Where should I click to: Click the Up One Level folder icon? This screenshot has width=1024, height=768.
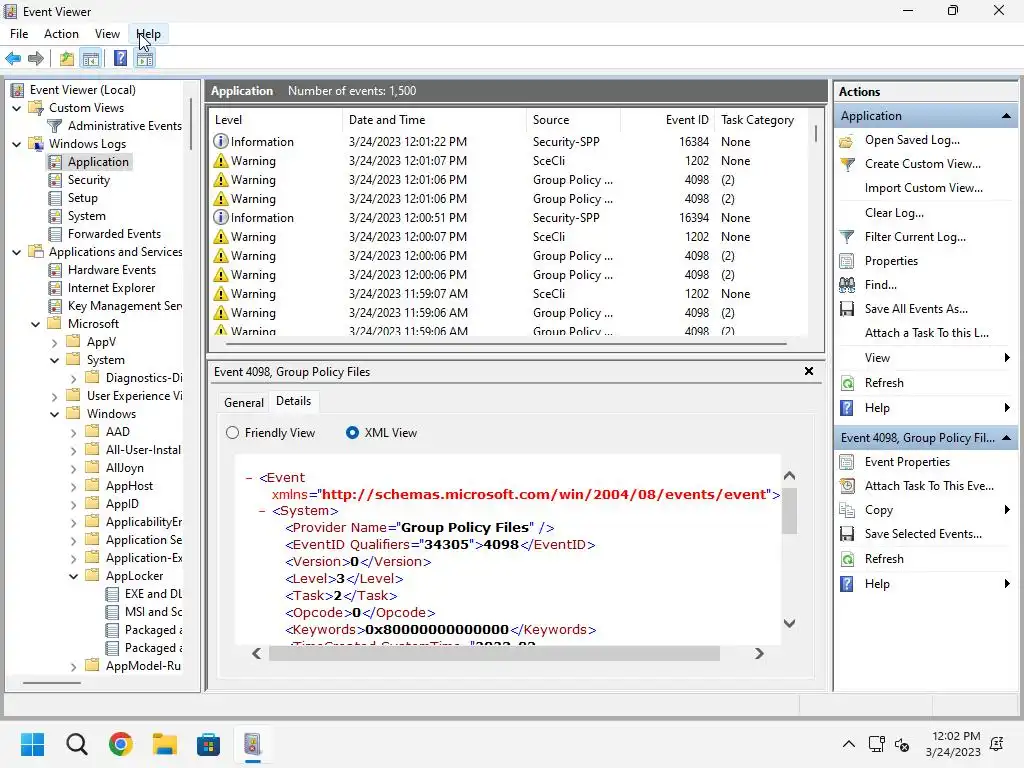coord(67,59)
